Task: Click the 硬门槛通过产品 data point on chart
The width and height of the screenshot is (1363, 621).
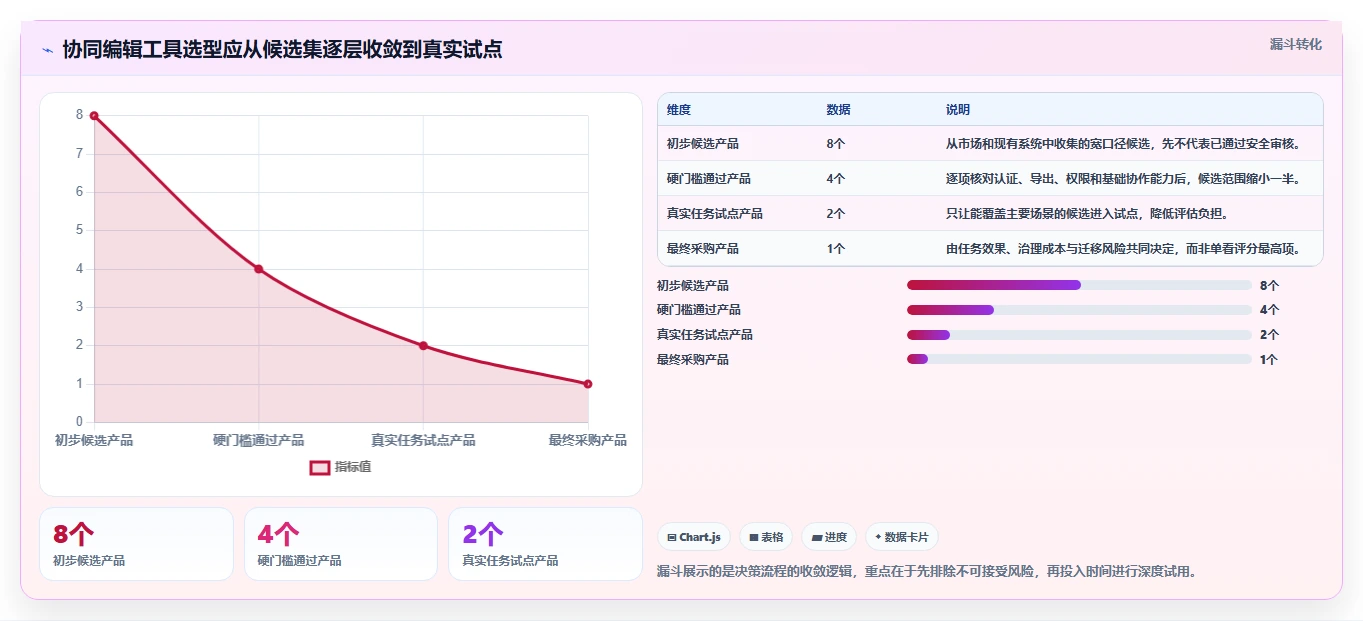Action: (258, 269)
